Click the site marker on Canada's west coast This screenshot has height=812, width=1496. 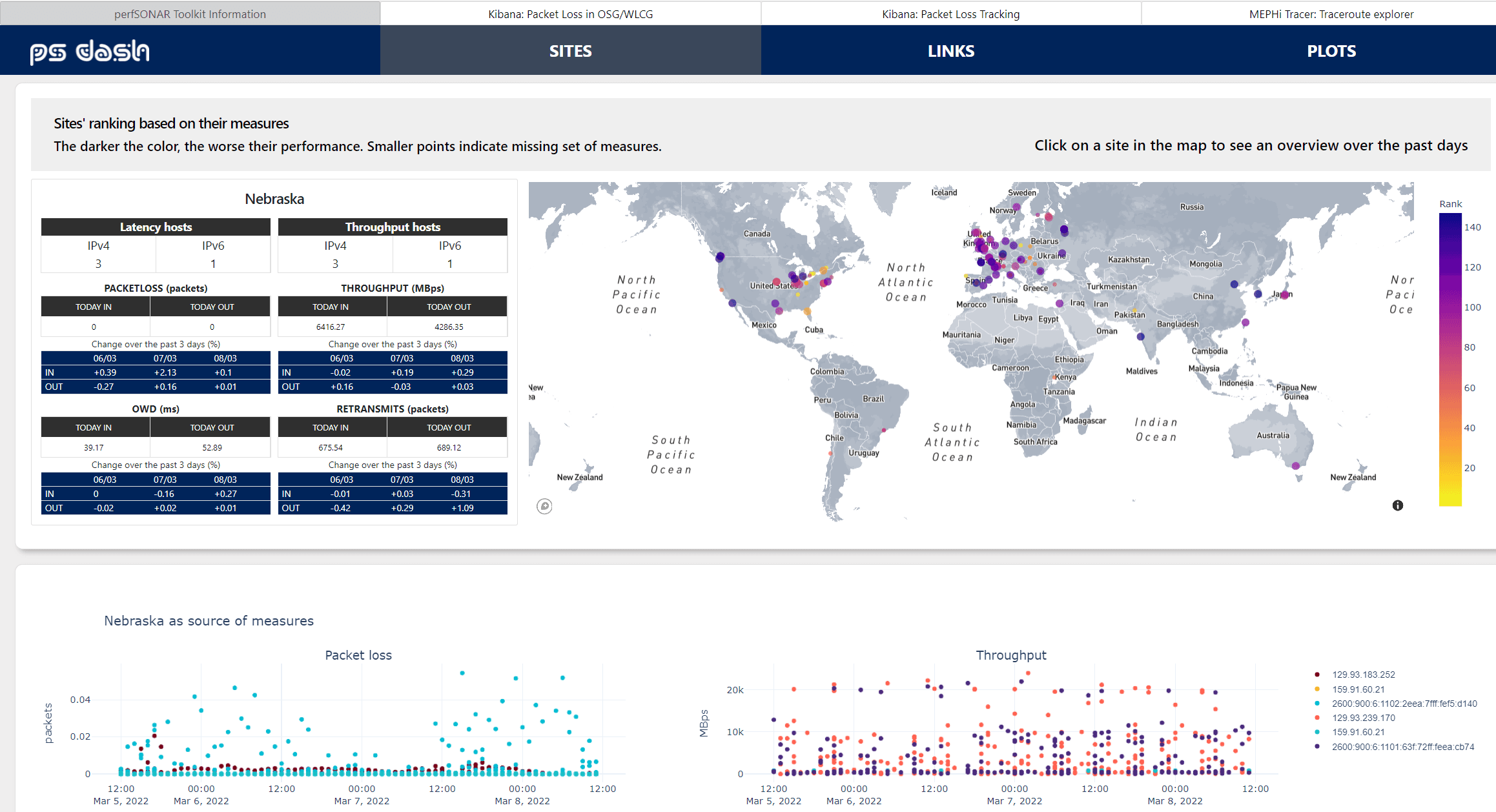tap(720, 257)
